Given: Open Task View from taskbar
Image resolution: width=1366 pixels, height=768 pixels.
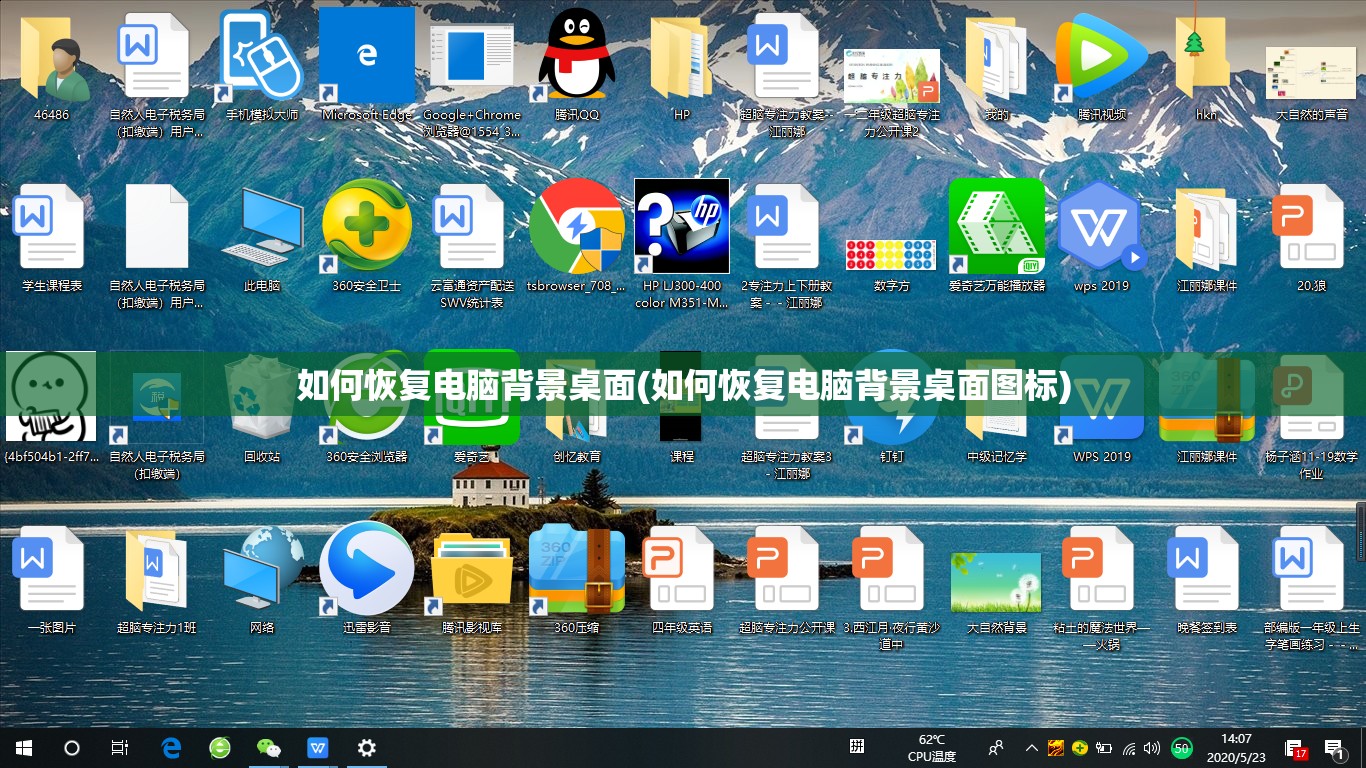Looking at the screenshot, I should click(119, 747).
